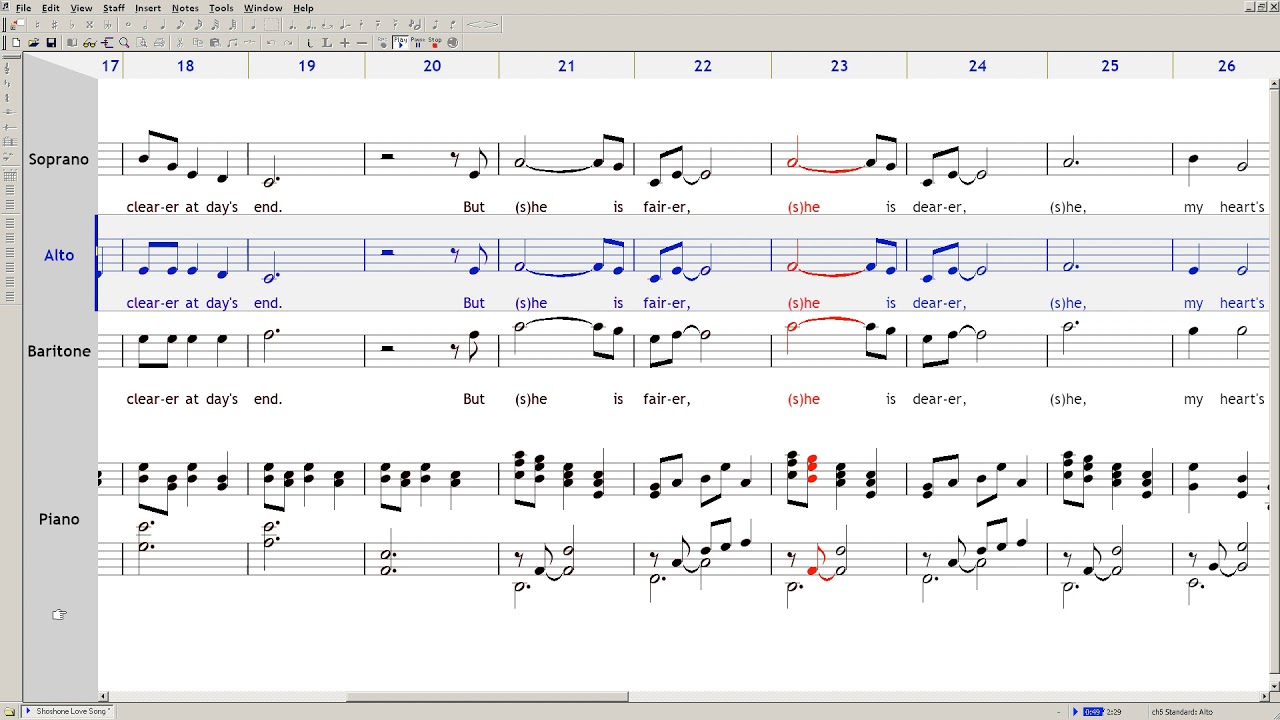Viewport: 1280px width, 720px height.
Task: Click the plus toolbar button
Action: (345, 43)
